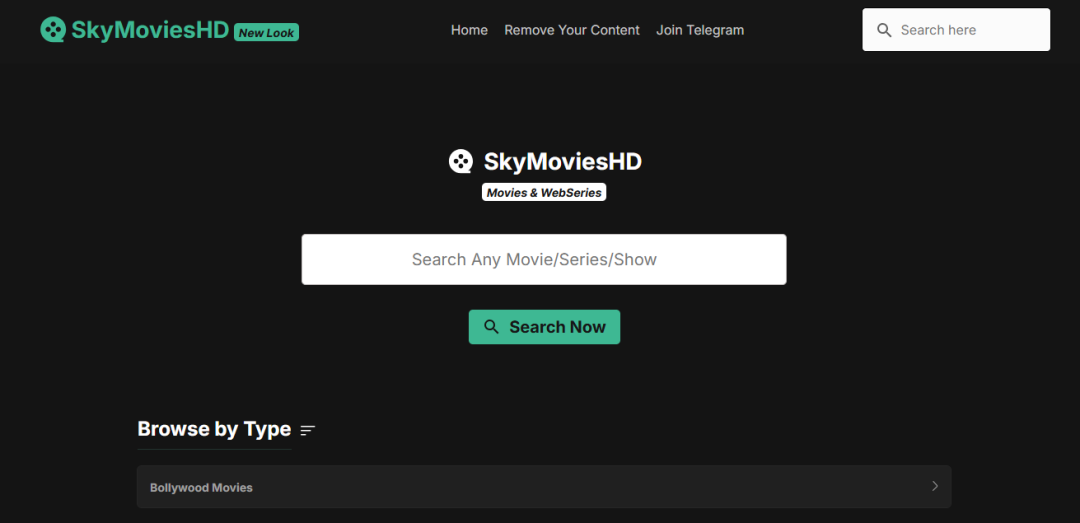Image resolution: width=1080 pixels, height=523 pixels.
Task: Click the green film reel logo icon
Action: point(53,30)
